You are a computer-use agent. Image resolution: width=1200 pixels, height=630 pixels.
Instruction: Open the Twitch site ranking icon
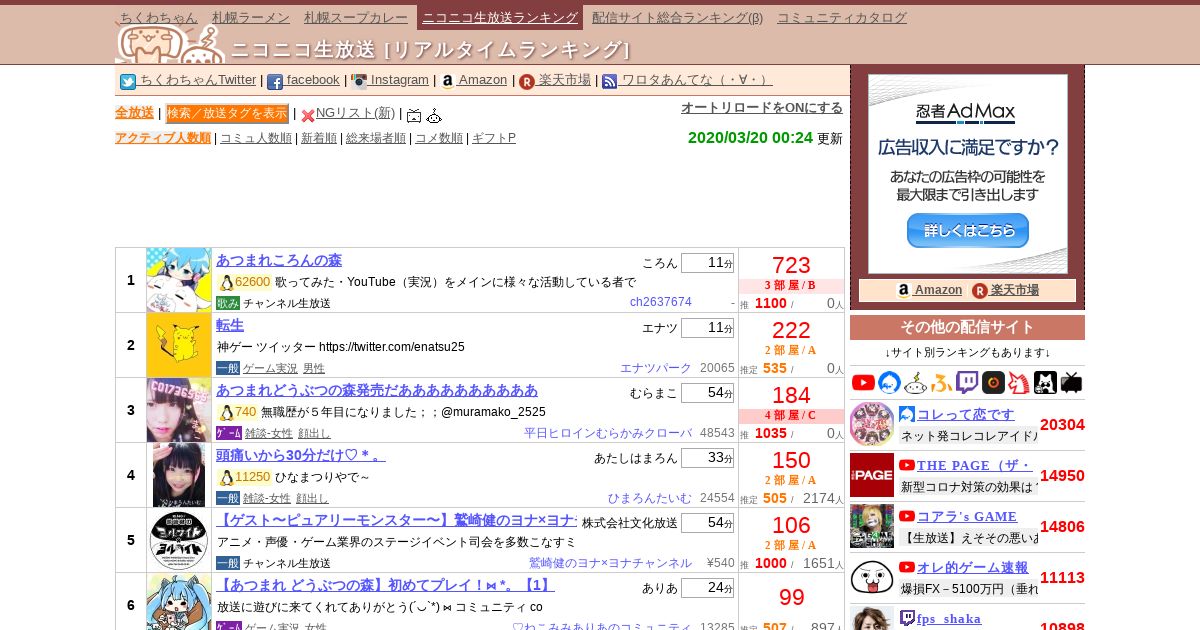tap(967, 382)
